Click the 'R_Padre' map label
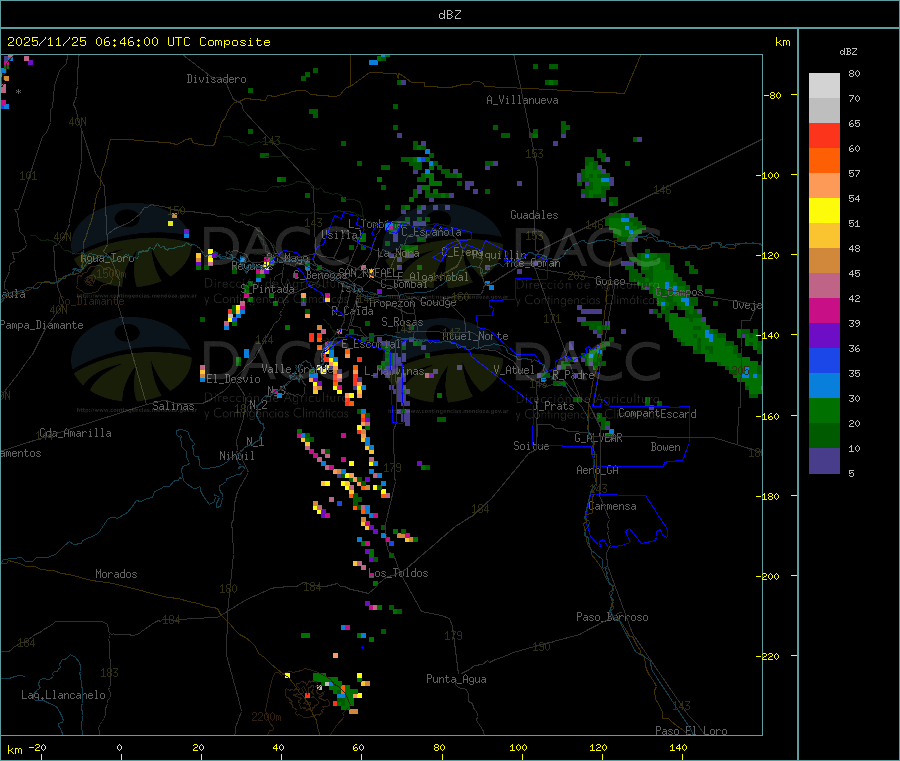Viewport: 900px width, 761px height. [573, 375]
